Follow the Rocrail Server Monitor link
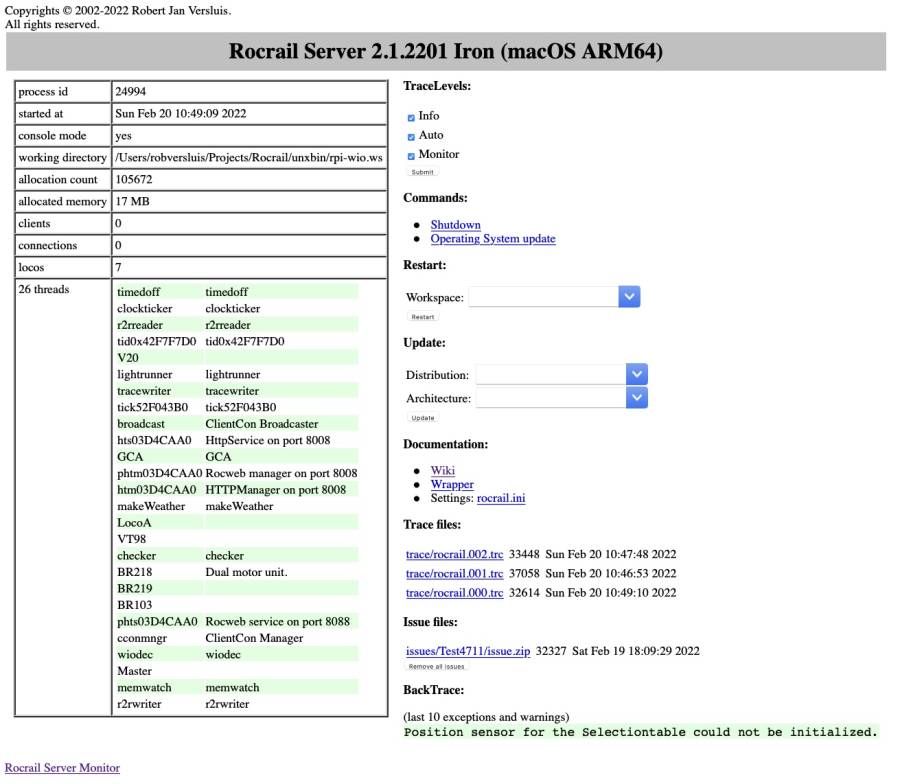The image size is (900, 784). [x=62, y=768]
